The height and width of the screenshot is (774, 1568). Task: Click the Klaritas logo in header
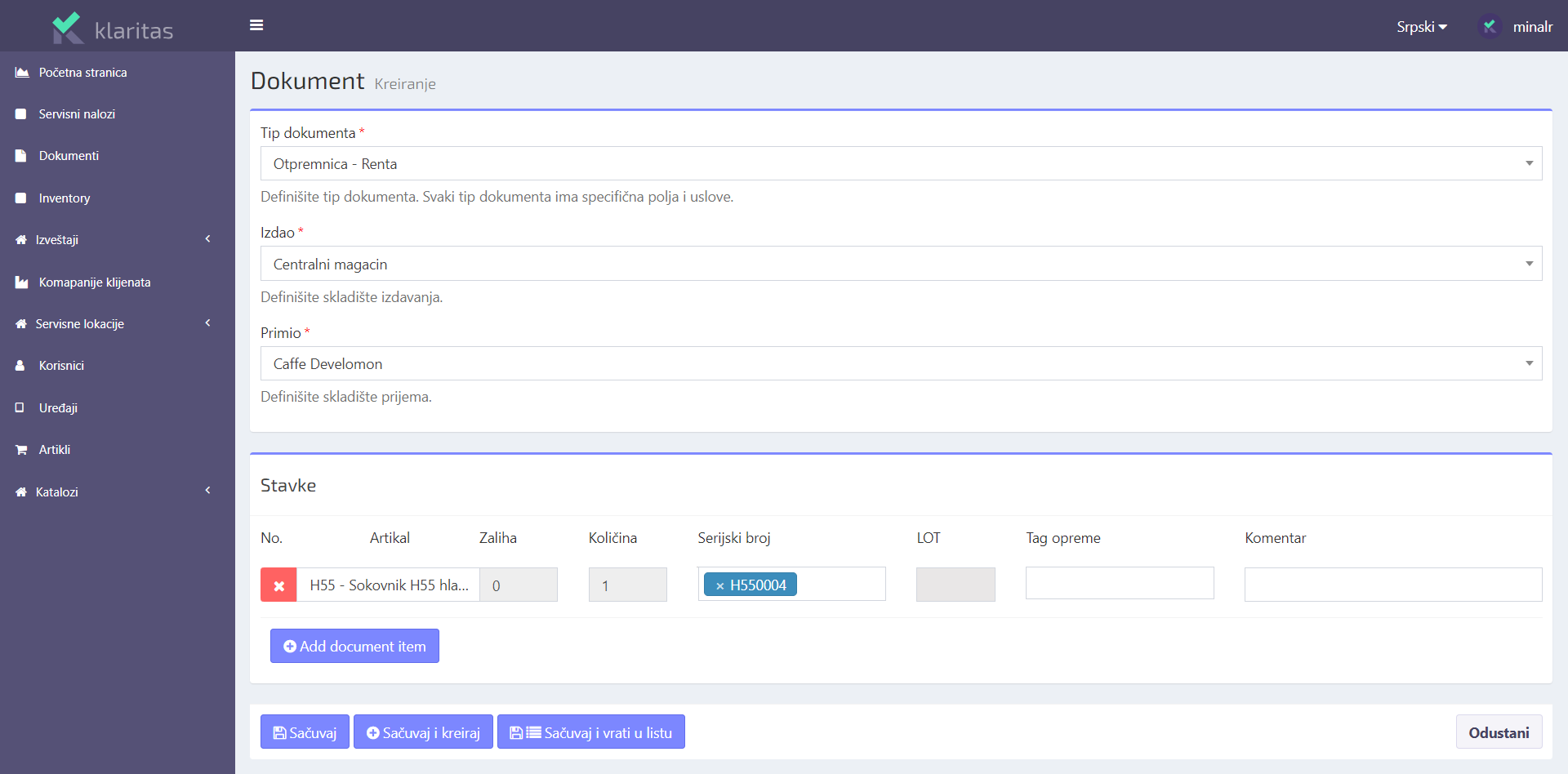113,29
